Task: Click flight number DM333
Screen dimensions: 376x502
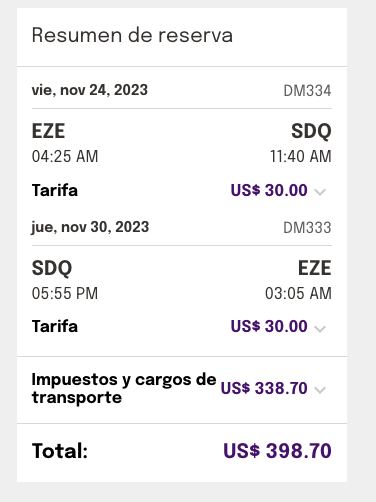Action: click(307, 228)
